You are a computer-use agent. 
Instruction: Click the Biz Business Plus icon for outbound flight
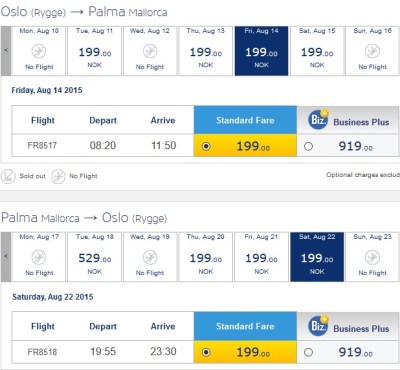click(x=318, y=119)
